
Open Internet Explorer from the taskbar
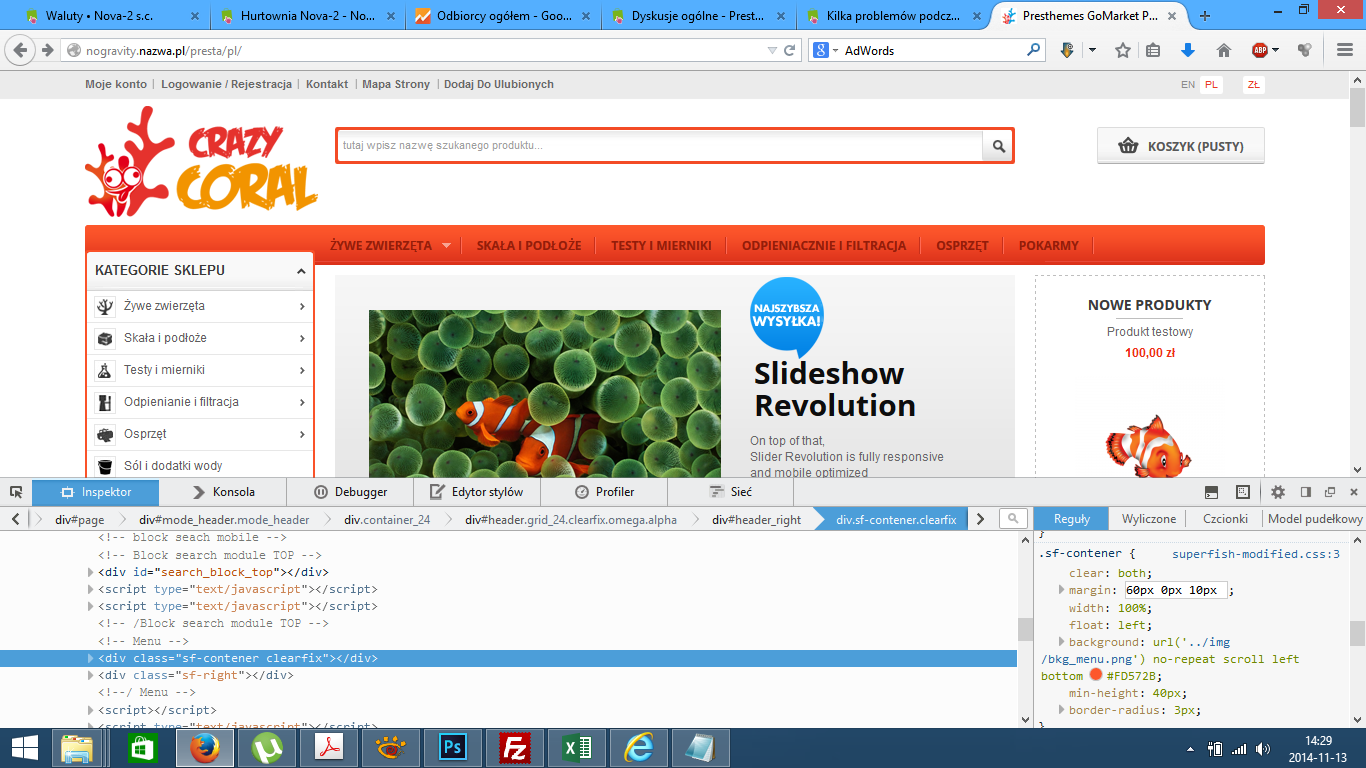(638, 748)
